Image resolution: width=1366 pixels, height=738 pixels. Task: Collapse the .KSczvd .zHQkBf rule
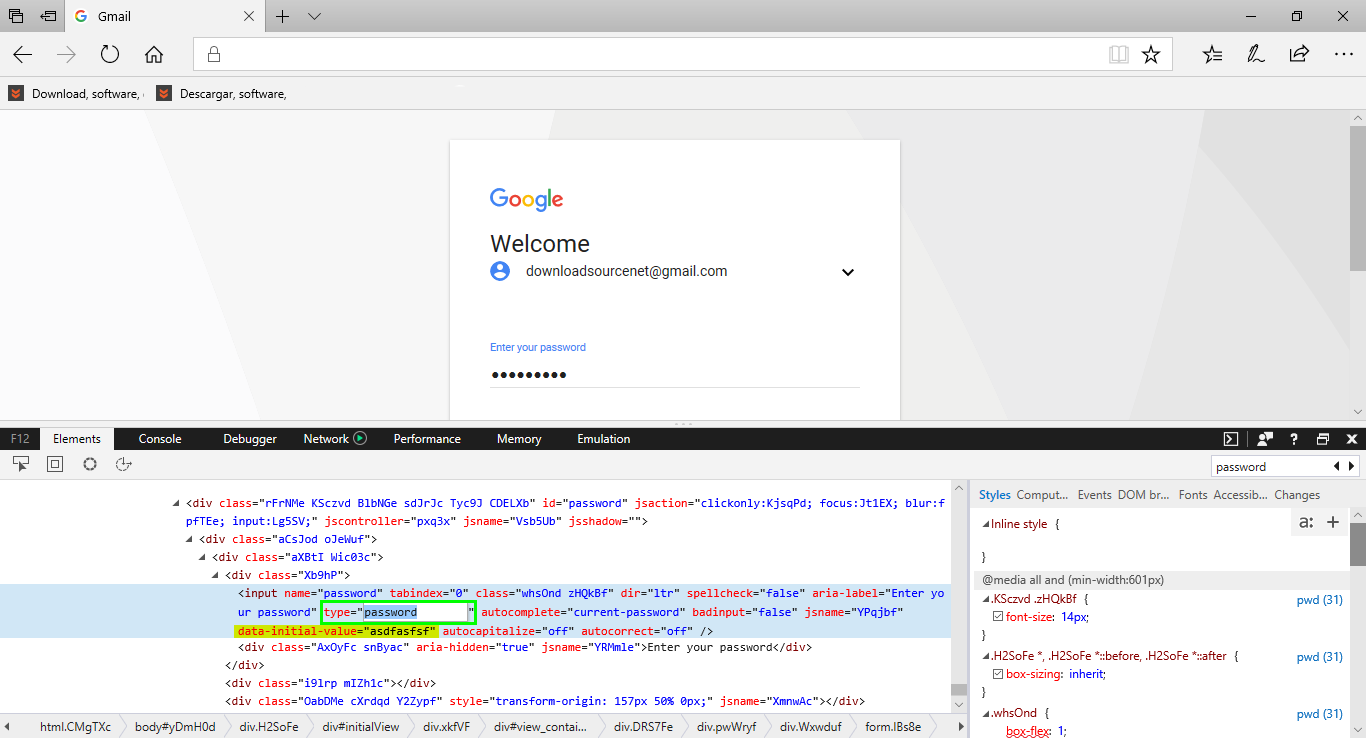tap(985, 599)
